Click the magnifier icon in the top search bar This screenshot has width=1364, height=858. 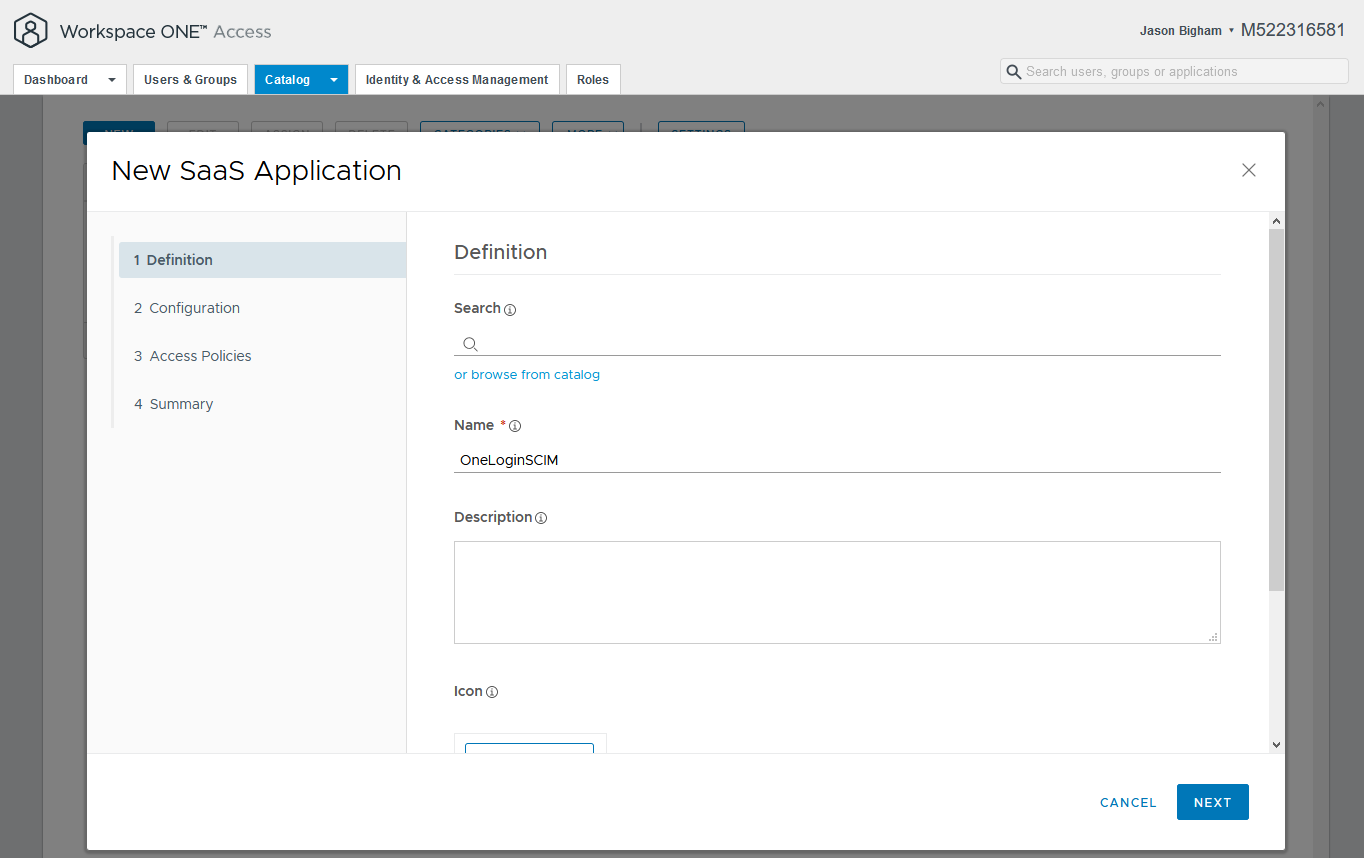pos(1014,71)
